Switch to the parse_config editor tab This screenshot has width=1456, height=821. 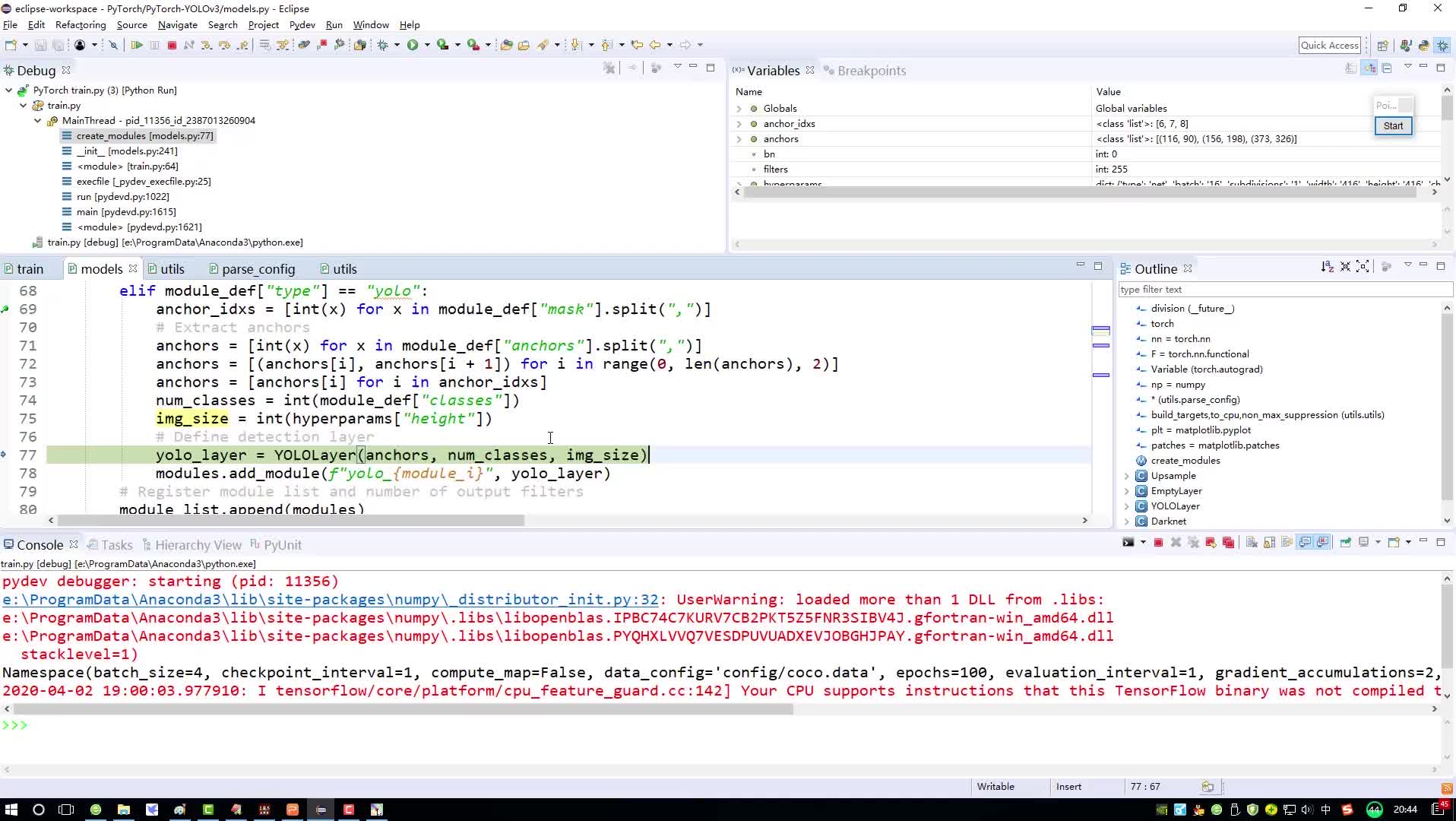click(x=252, y=269)
